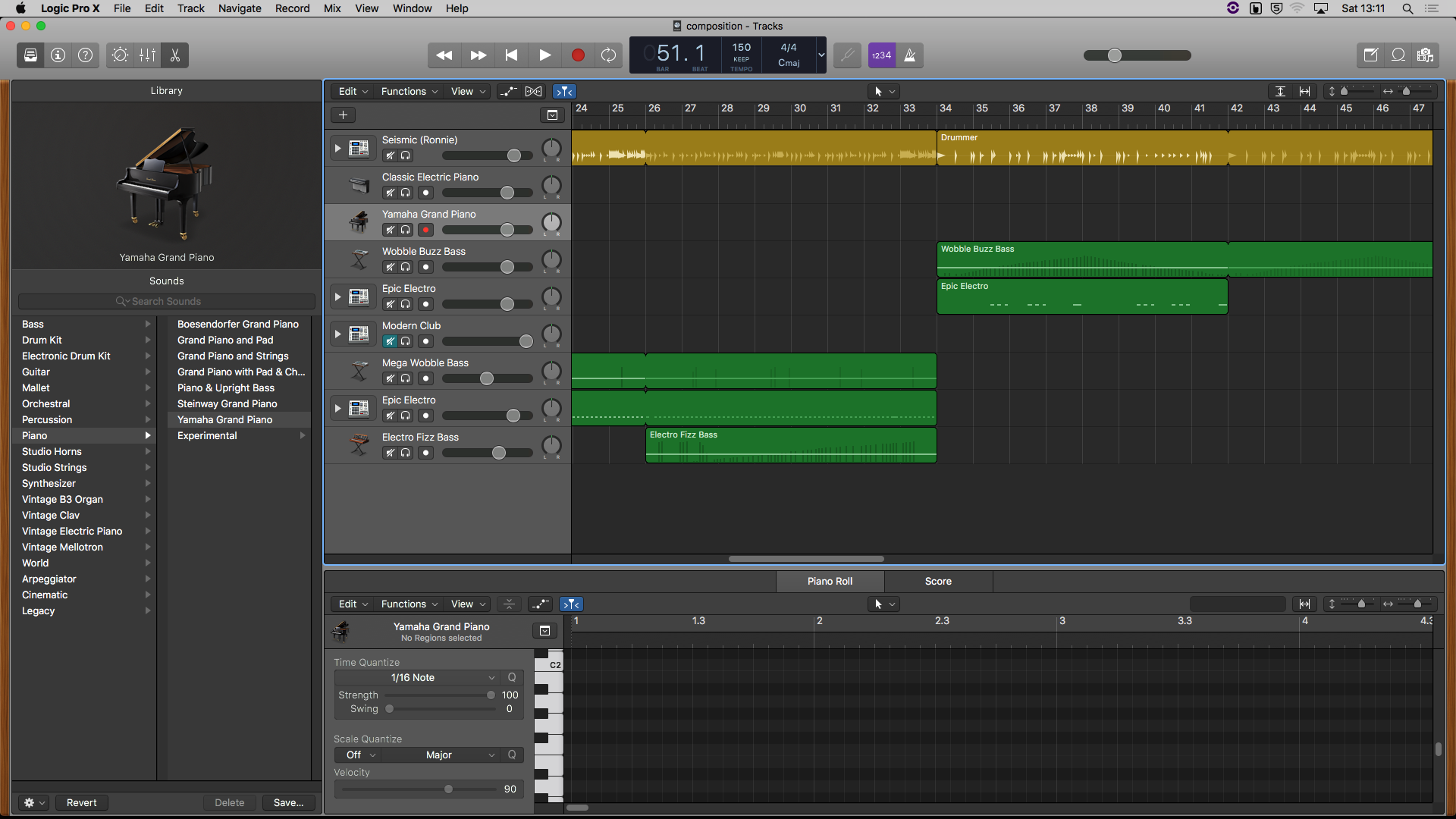This screenshot has height=819, width=1456.
Task: Record-enable the Classic Electric Piano track
Action: click(426, 193)
